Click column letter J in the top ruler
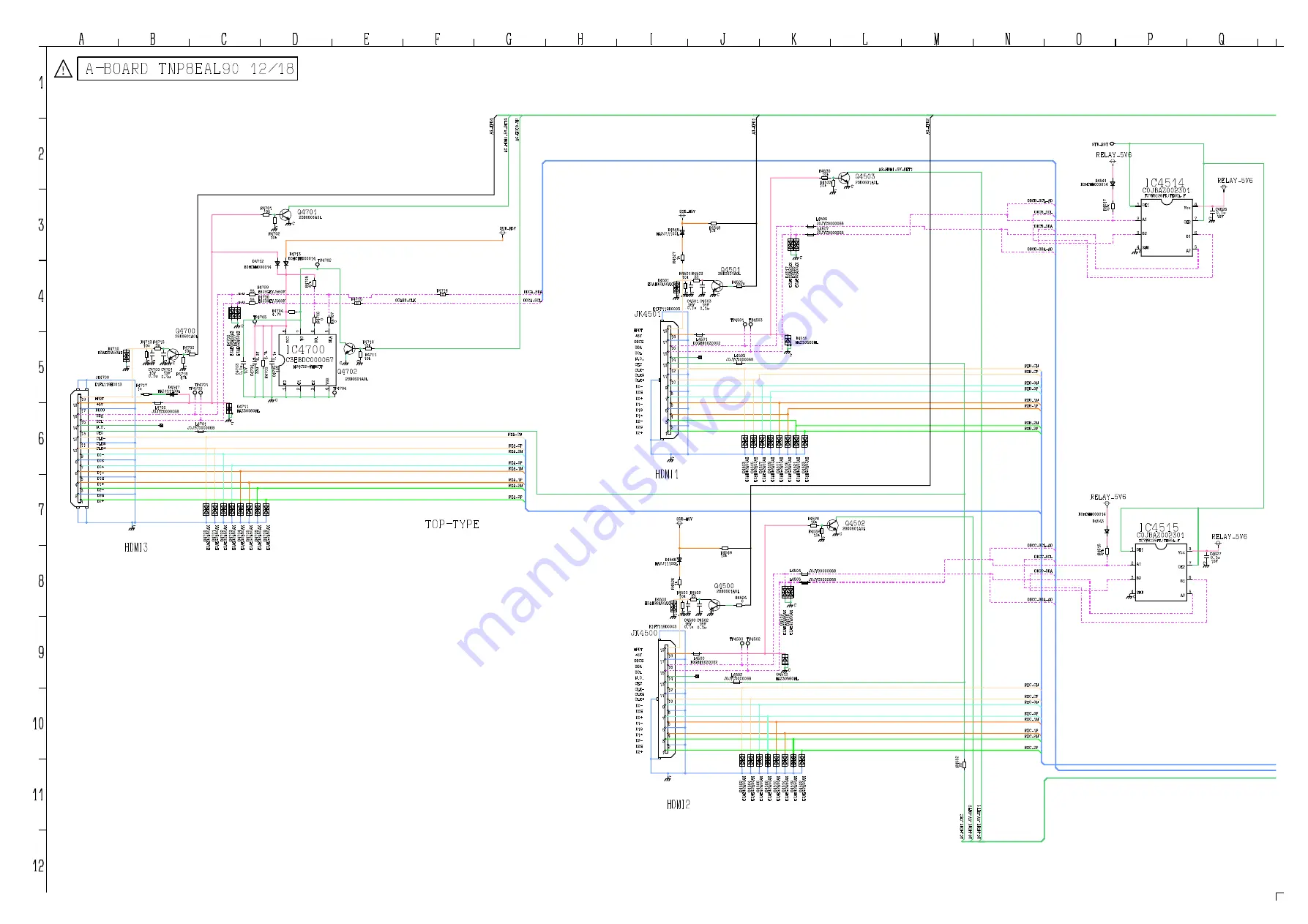Image resolution: width=1308 pixels, height=924 pixels. 723,40
